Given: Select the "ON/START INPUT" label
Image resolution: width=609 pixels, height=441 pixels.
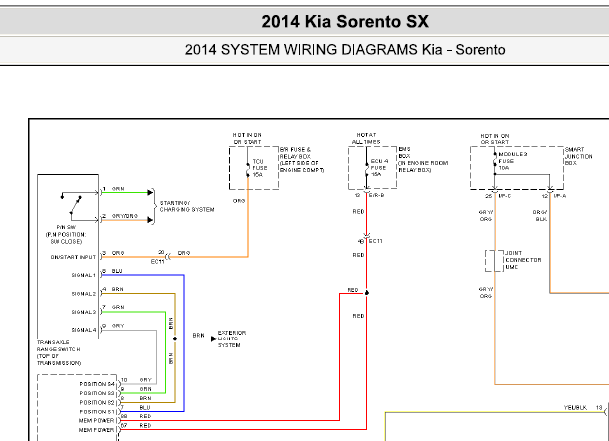Looking at the screenshot, I should pyautogui.click(x=73, y=257).
